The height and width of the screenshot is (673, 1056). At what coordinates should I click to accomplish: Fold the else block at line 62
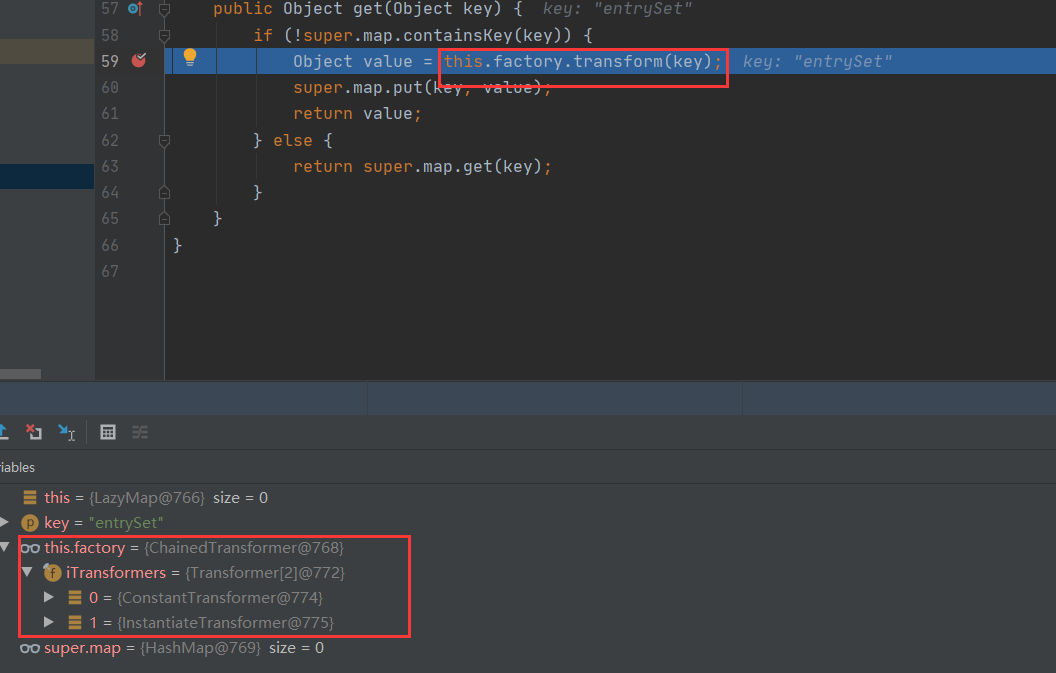[x=163, y=140]
